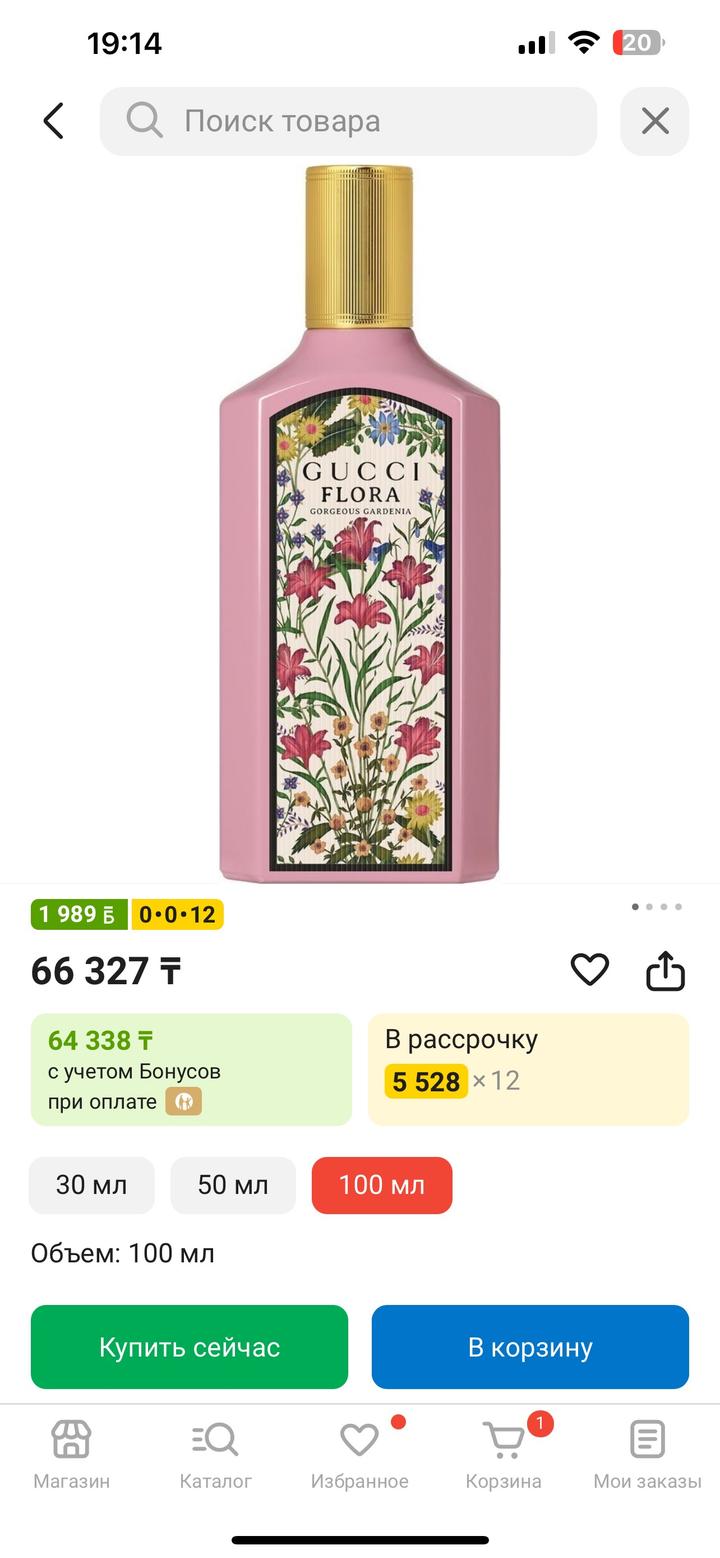Open the Каталог tab

pos(215,1455)
